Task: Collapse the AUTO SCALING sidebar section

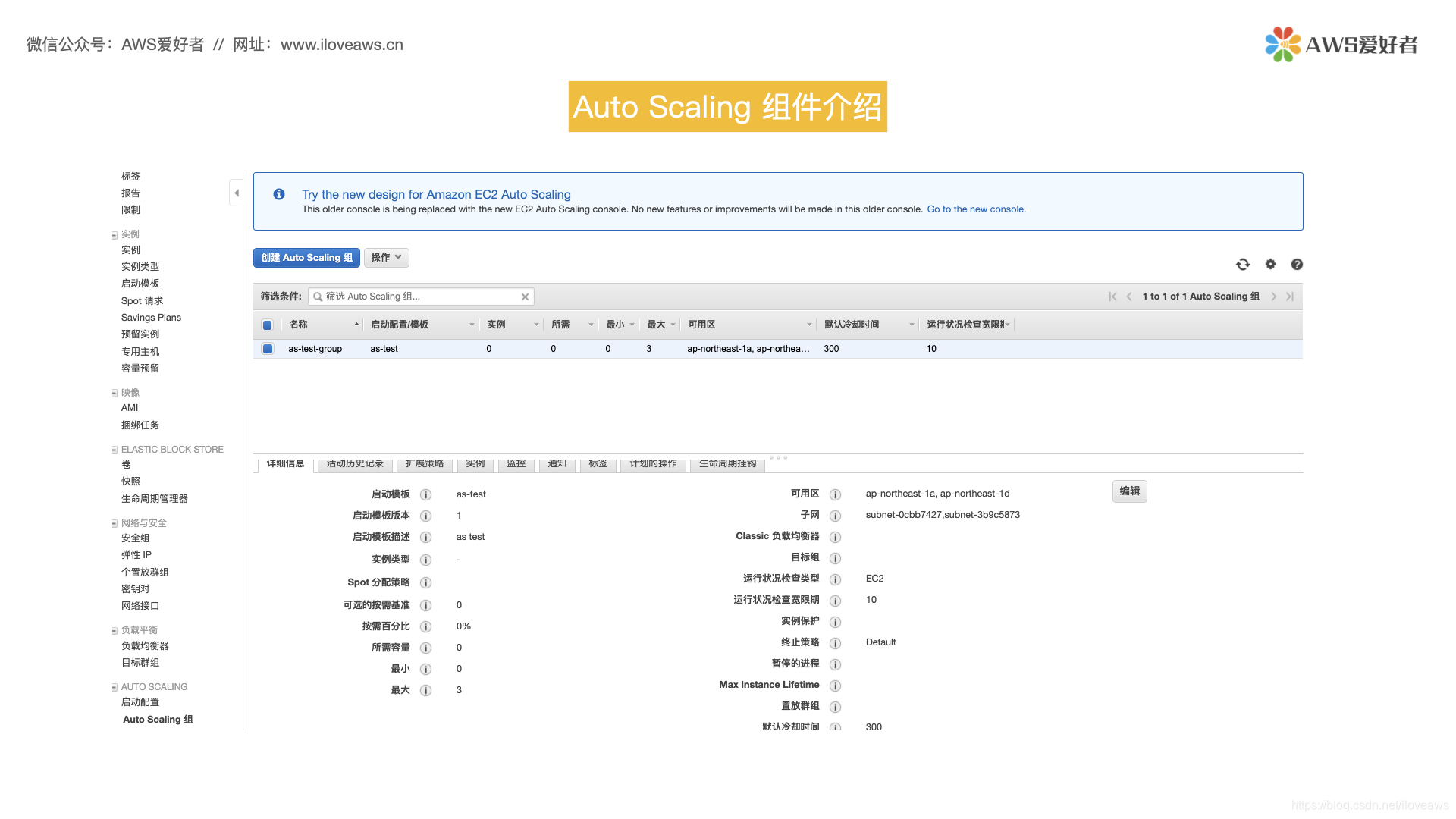Action: pos(115,688)
